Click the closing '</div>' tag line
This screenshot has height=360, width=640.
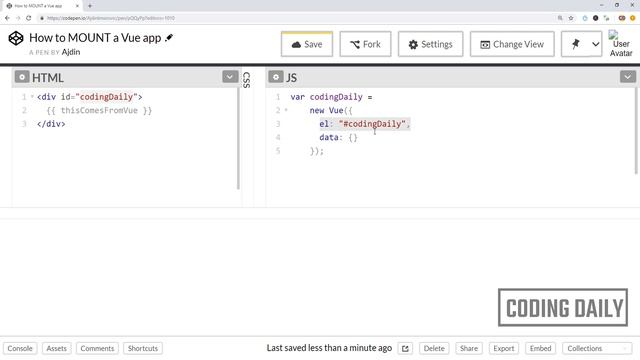point(51,124)
